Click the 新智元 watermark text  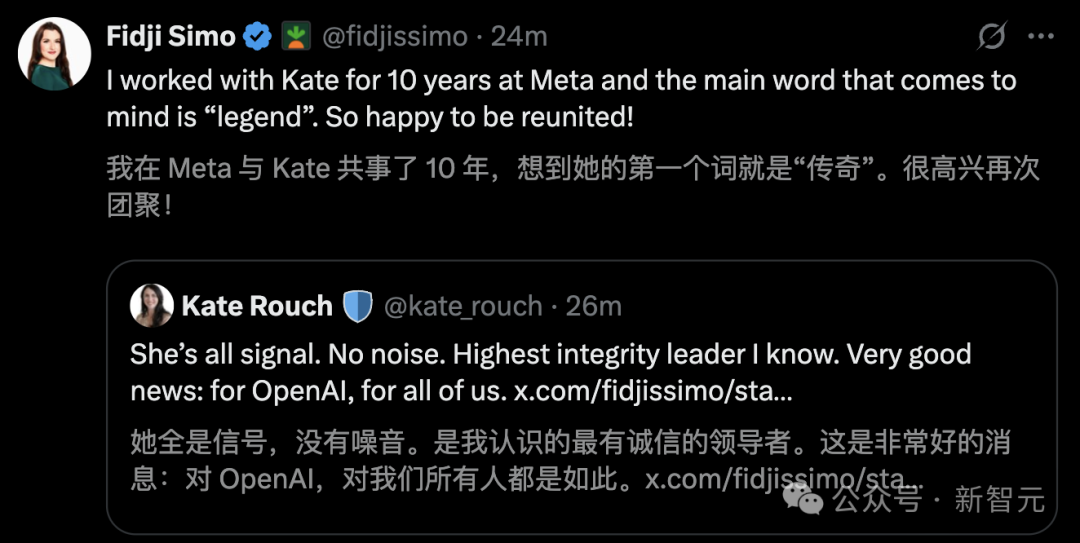pyautogui.click(x=999, y=498)
